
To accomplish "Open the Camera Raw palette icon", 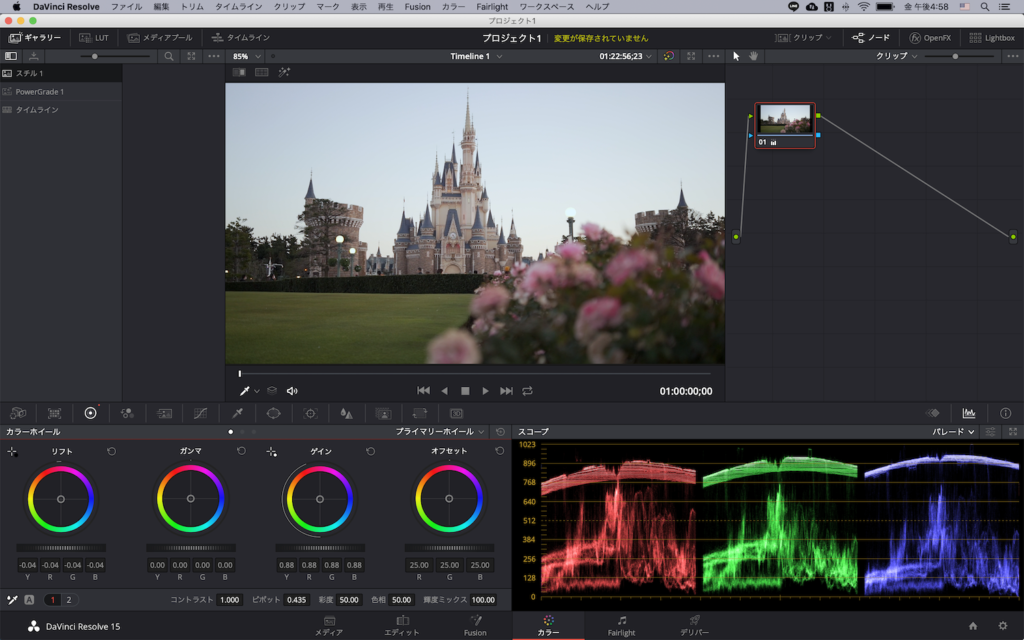I will coord(18,412).
